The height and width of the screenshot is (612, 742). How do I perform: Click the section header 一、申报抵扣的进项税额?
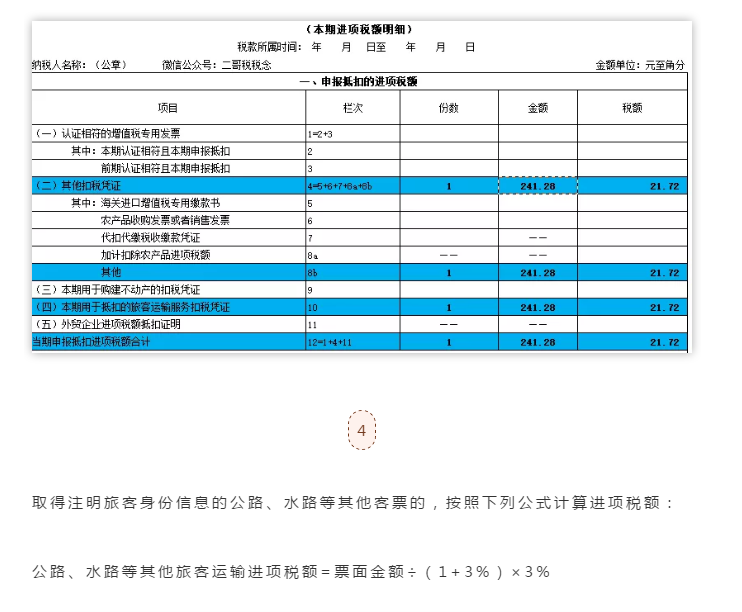(x=359, y=81)
